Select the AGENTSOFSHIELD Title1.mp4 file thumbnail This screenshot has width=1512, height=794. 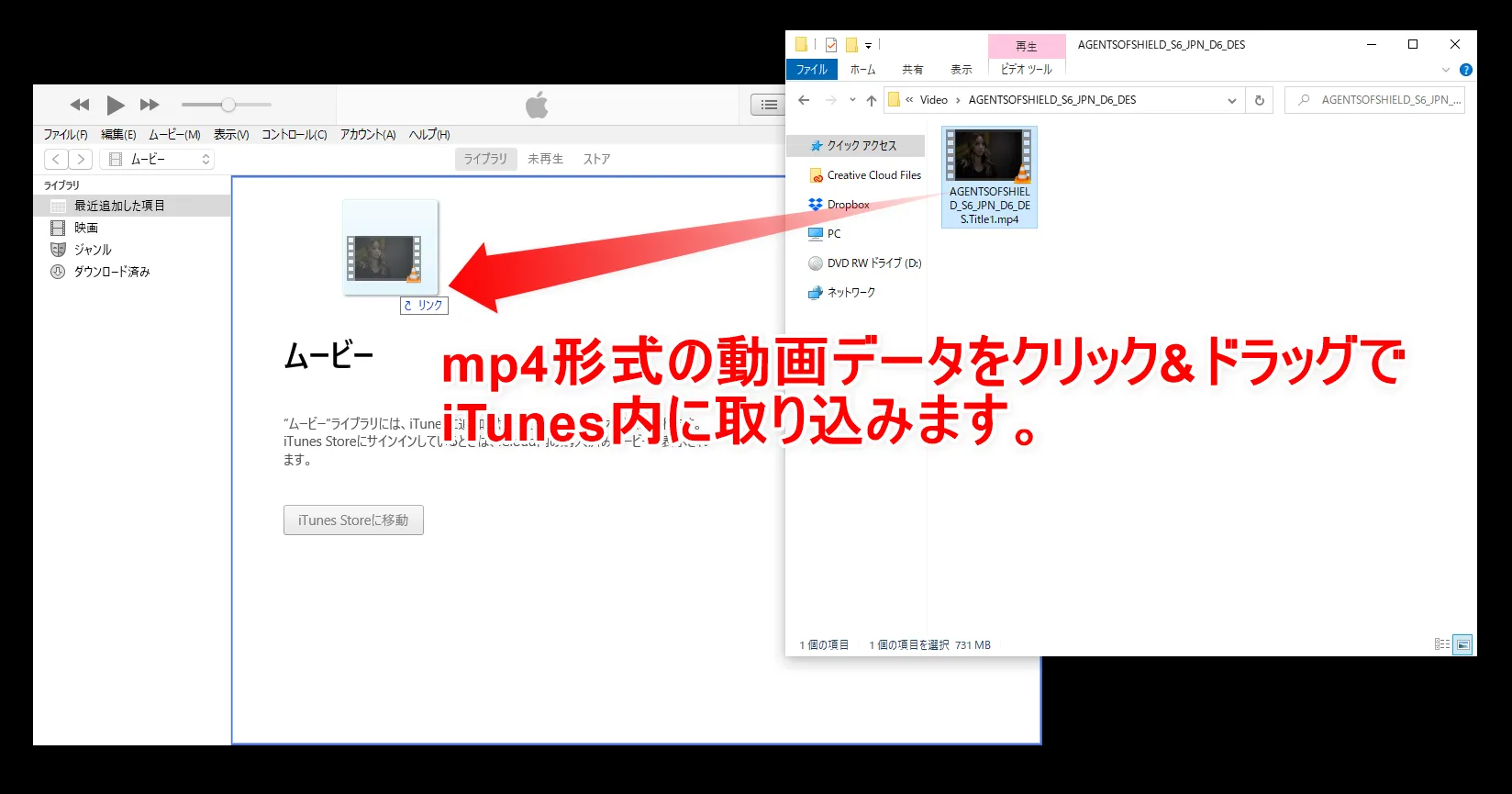(x=989, y=176)
